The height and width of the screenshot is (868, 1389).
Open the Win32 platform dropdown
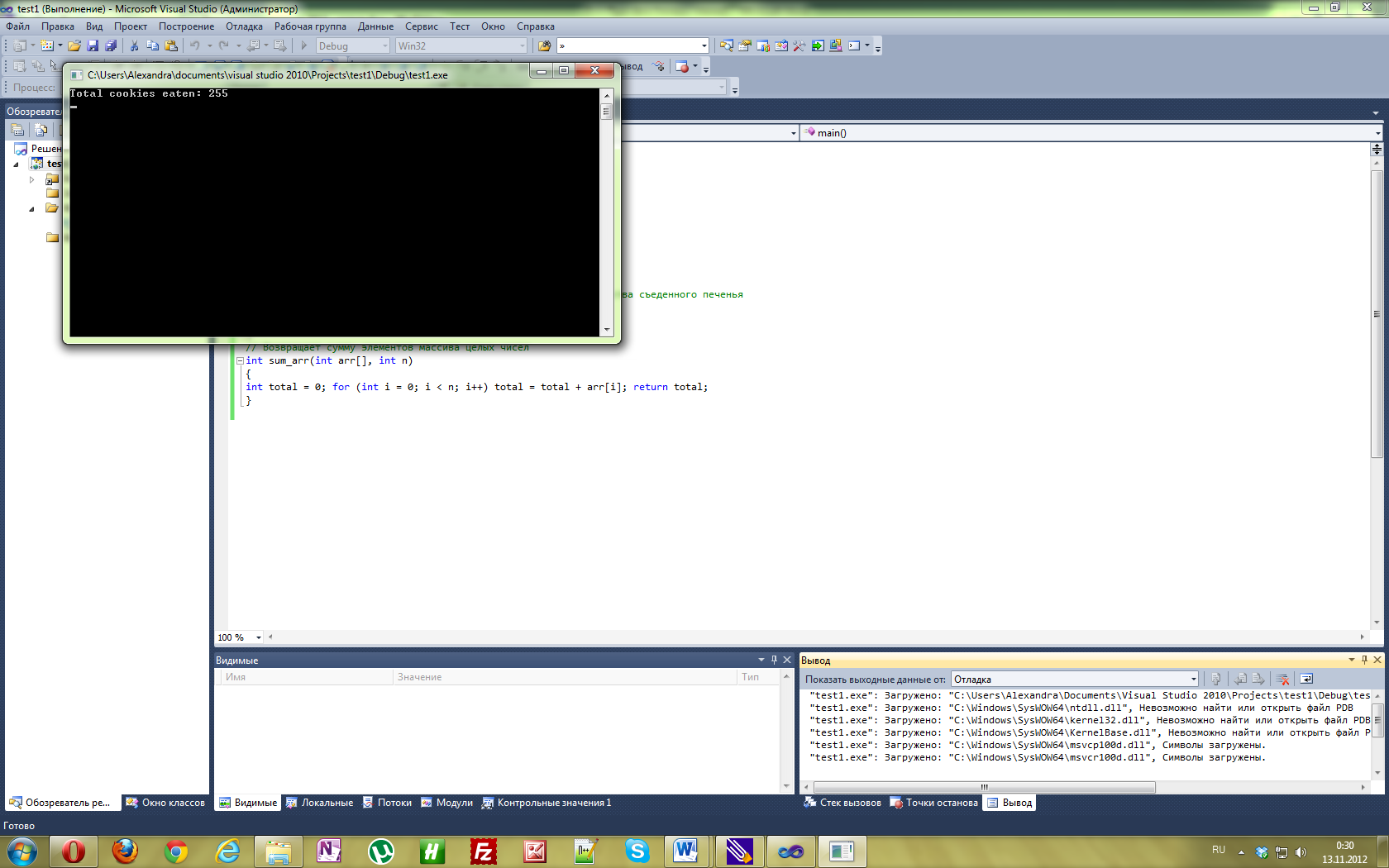point(522,46)
